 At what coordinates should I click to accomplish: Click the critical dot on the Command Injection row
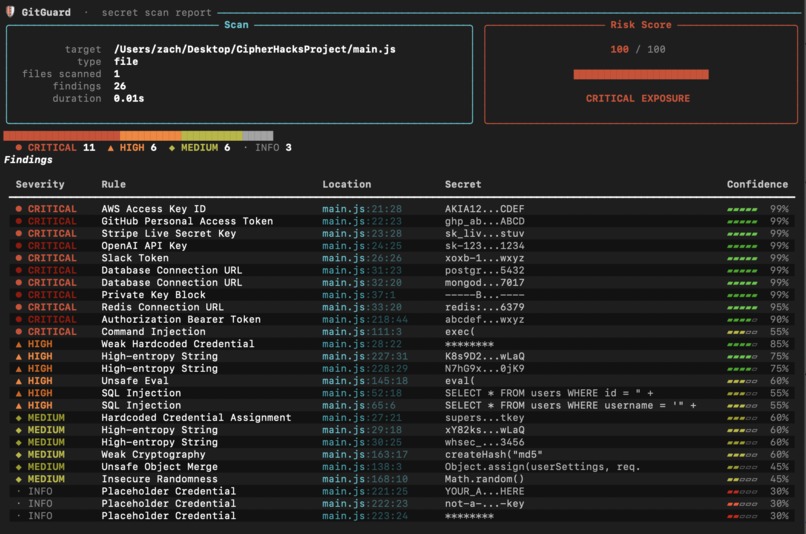[19, 332]
